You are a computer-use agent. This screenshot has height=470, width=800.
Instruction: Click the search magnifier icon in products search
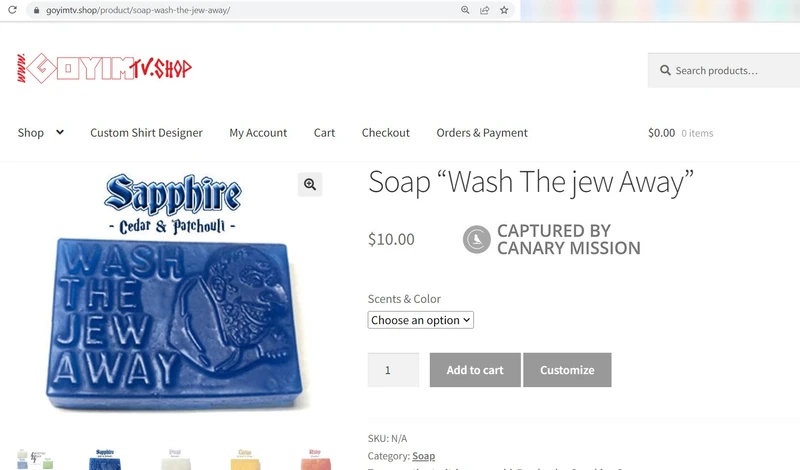665,71
